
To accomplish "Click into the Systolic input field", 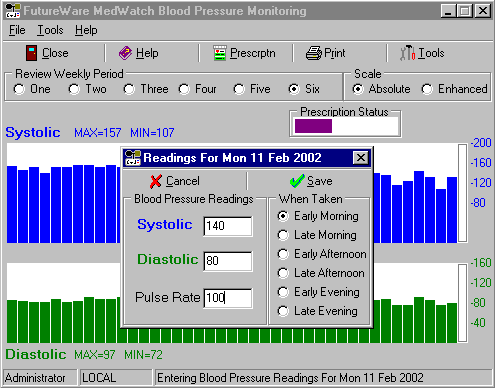I will pyautogui.click(x=228, y=226).
